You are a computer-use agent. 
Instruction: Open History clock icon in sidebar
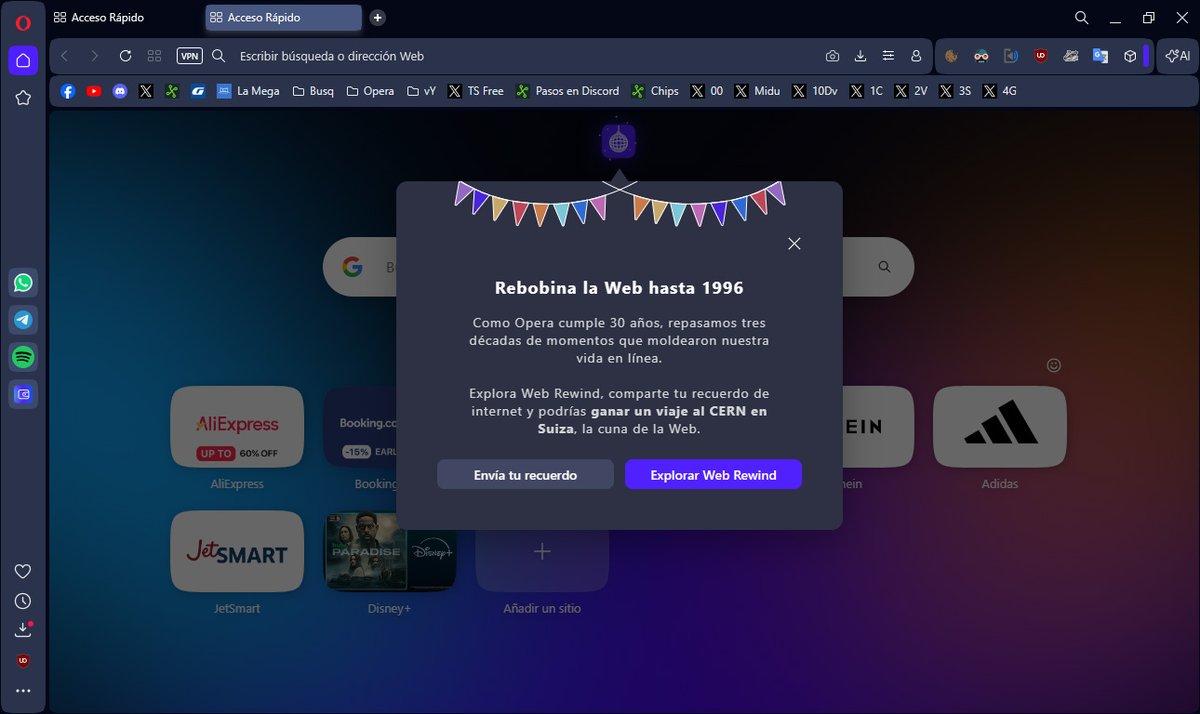point(23,601)
